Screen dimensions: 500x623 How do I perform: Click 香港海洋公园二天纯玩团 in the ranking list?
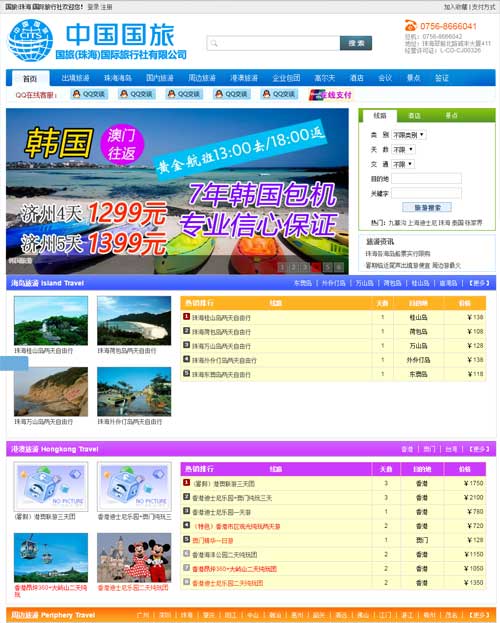pyautogui.click(x=225, y=555)
